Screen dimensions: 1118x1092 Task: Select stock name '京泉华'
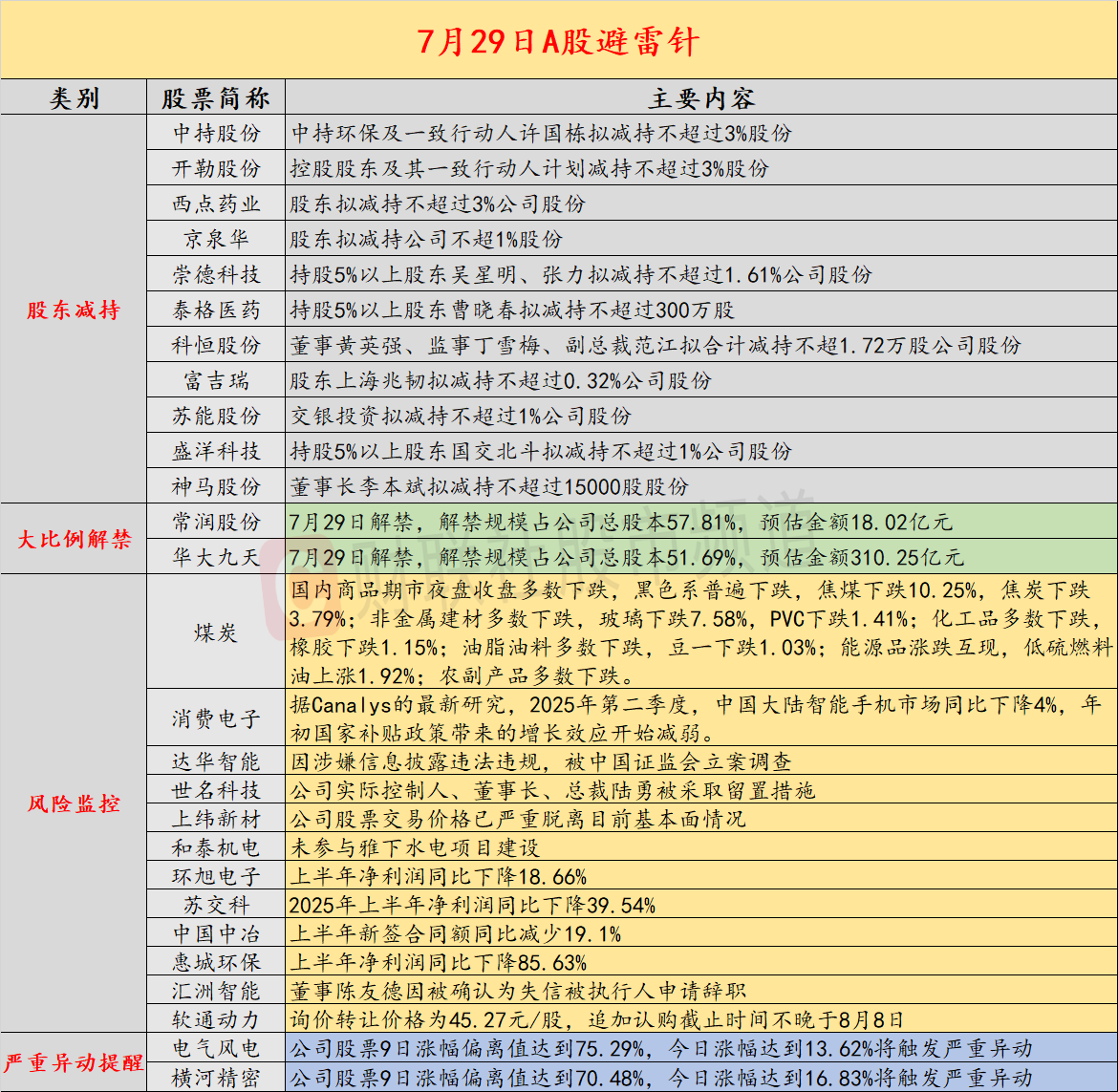pos(216,239)
